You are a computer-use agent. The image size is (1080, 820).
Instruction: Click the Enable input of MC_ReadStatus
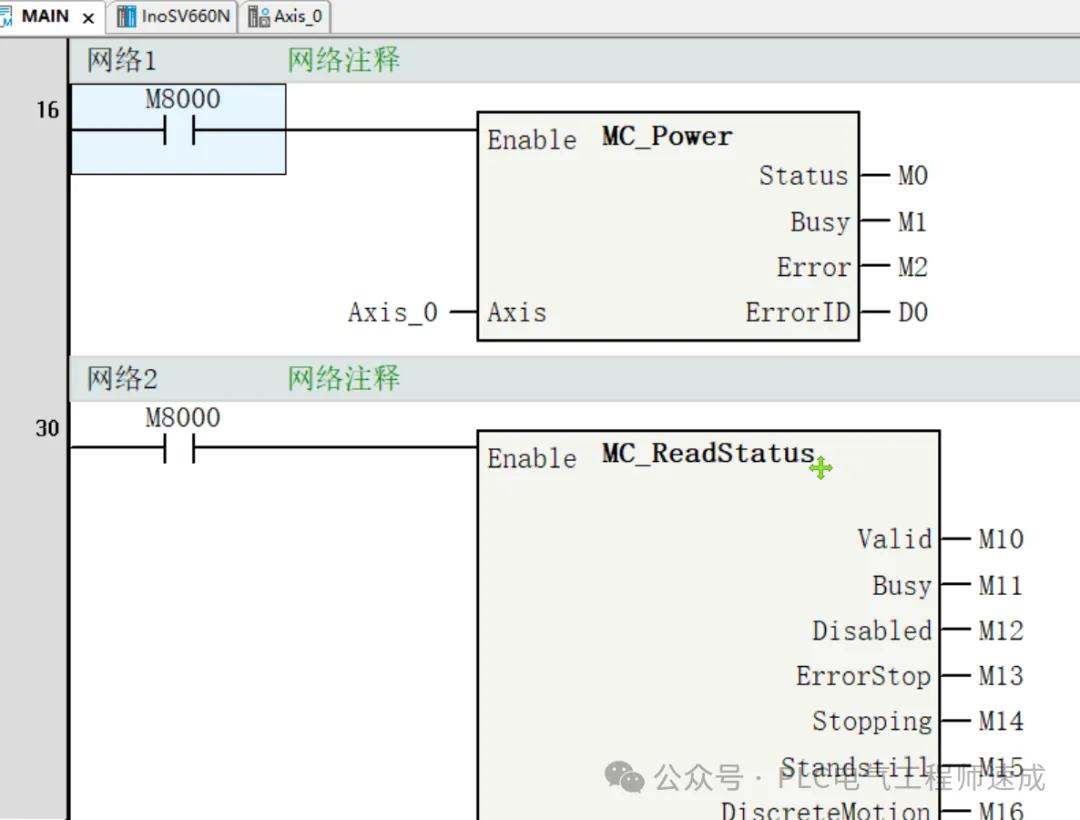click(532, 459)
